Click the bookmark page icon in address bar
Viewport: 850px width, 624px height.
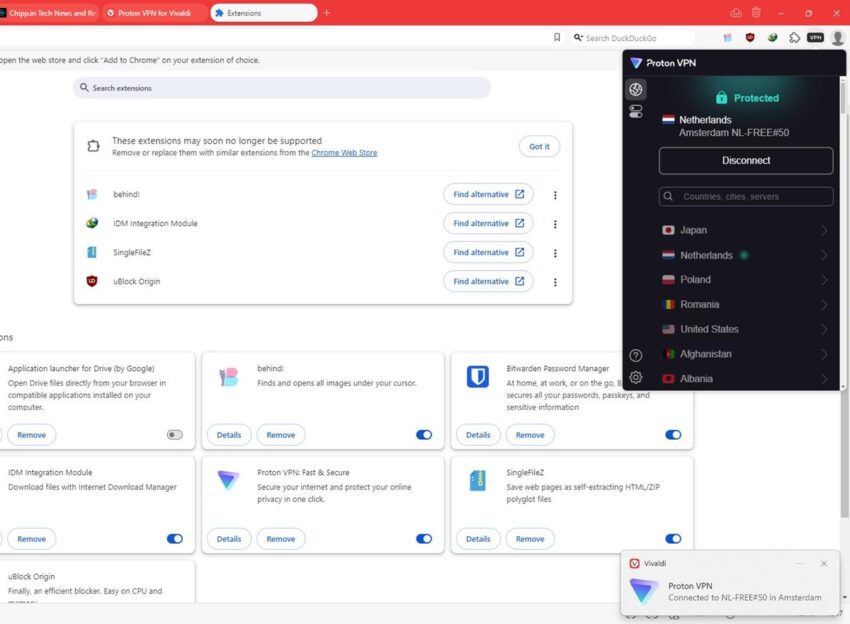tap(557, 37)
